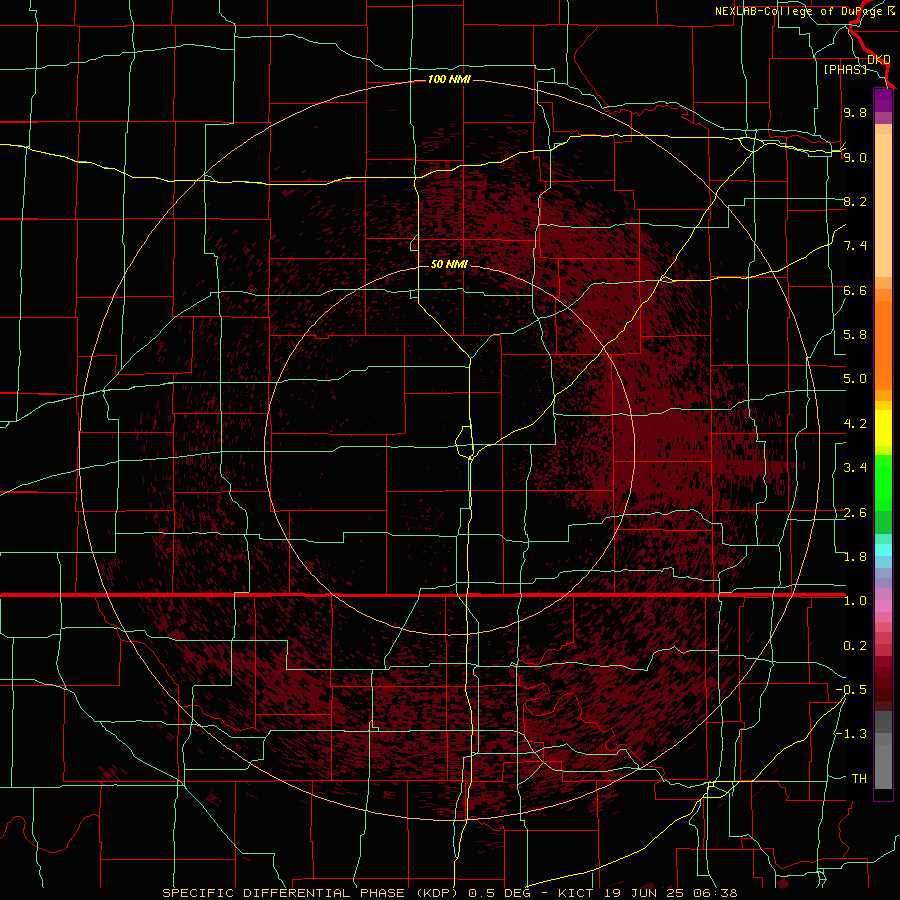Click the NEXLAB-College of DuPage title text

point(805,11)
